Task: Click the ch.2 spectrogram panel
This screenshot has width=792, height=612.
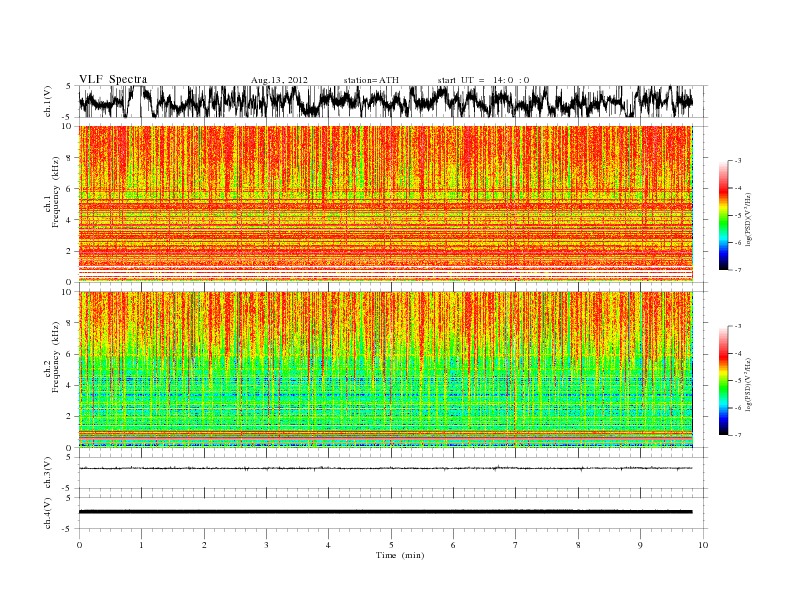Action: 386,370
